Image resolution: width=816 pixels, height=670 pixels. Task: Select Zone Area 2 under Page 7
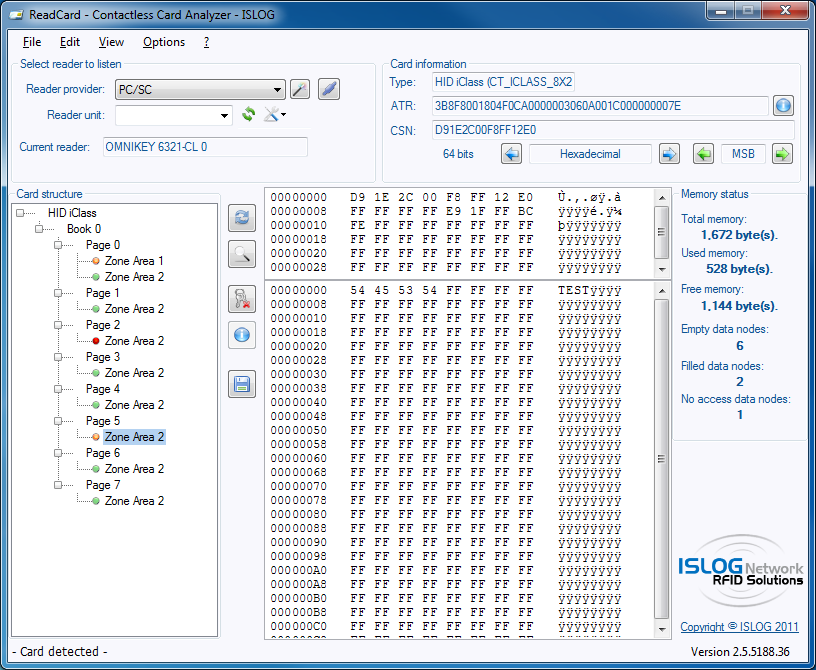tap(134, 501)
